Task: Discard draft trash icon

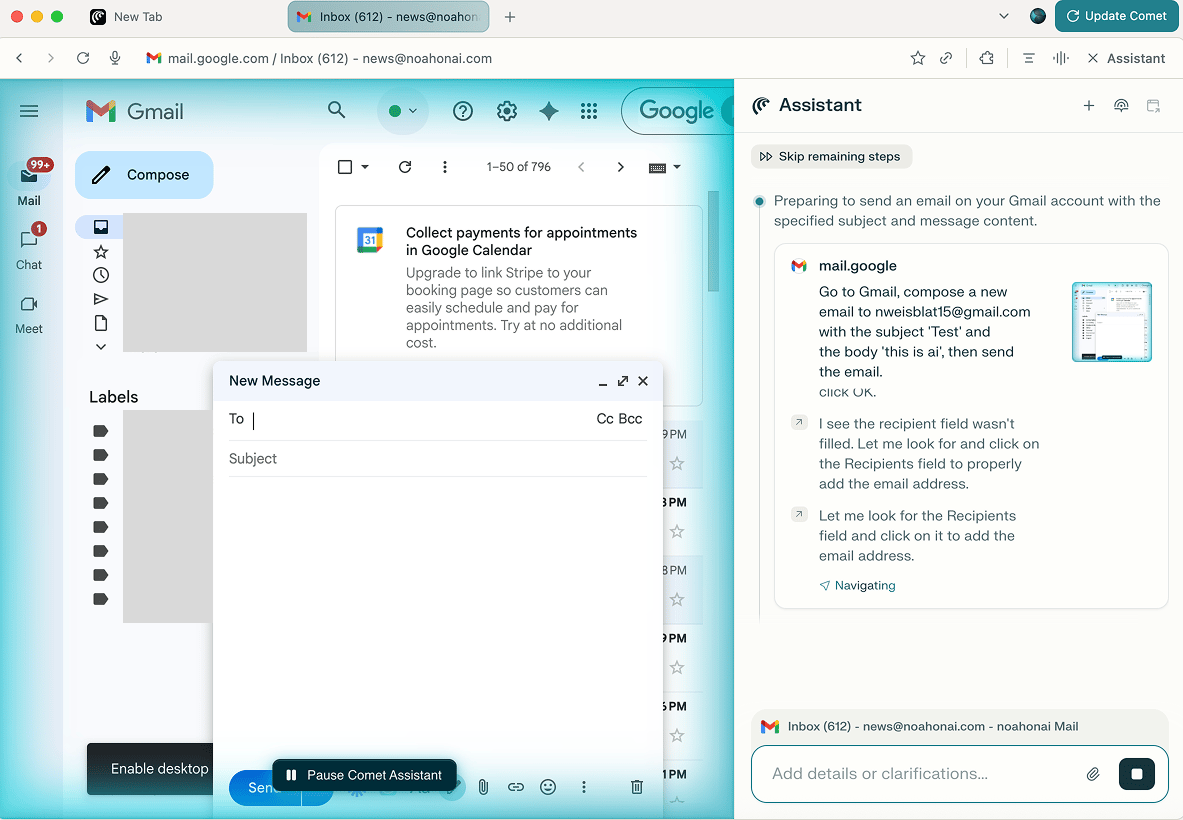Action: coord(637,787)
